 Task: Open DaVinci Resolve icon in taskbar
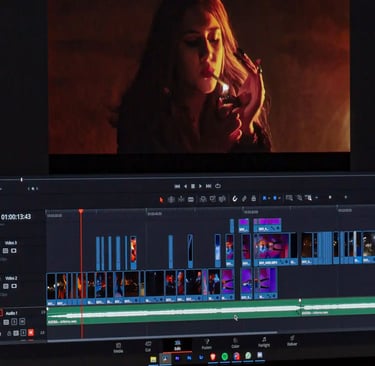click(165, 359)
